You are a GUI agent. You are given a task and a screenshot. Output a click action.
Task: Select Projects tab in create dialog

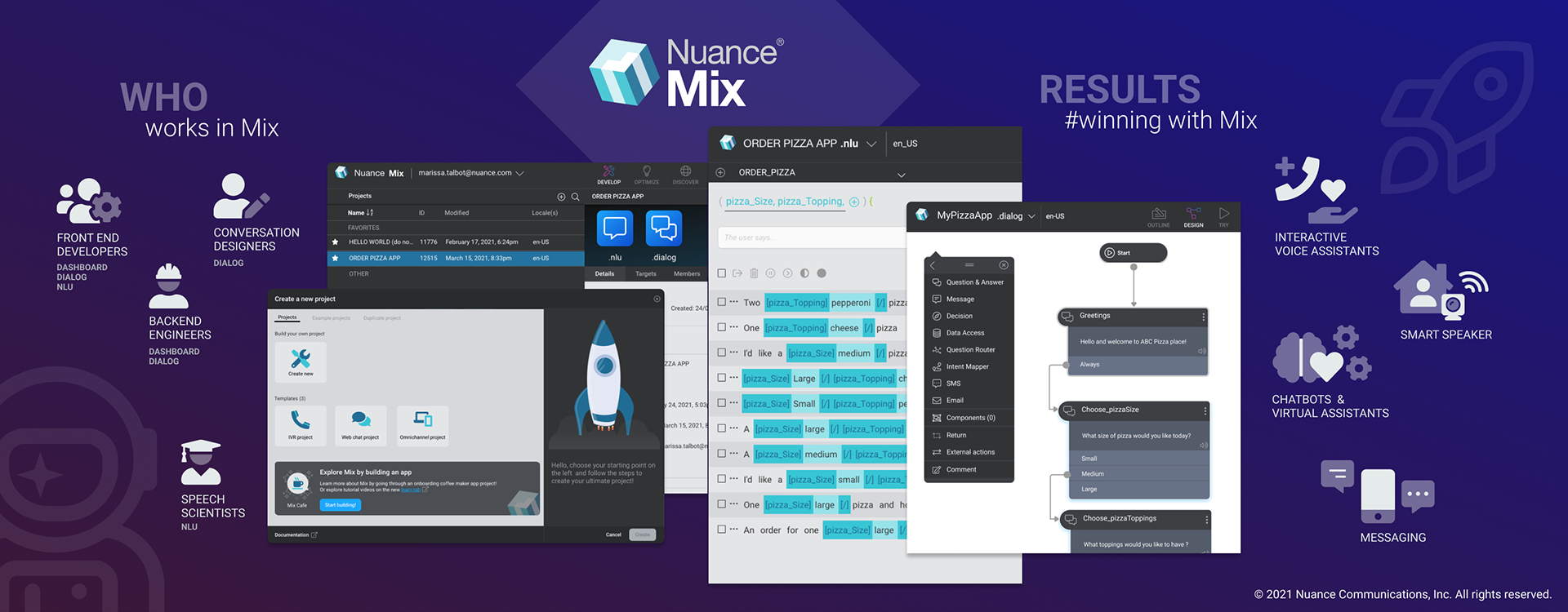pyautogui.click(x=287, y=317)
